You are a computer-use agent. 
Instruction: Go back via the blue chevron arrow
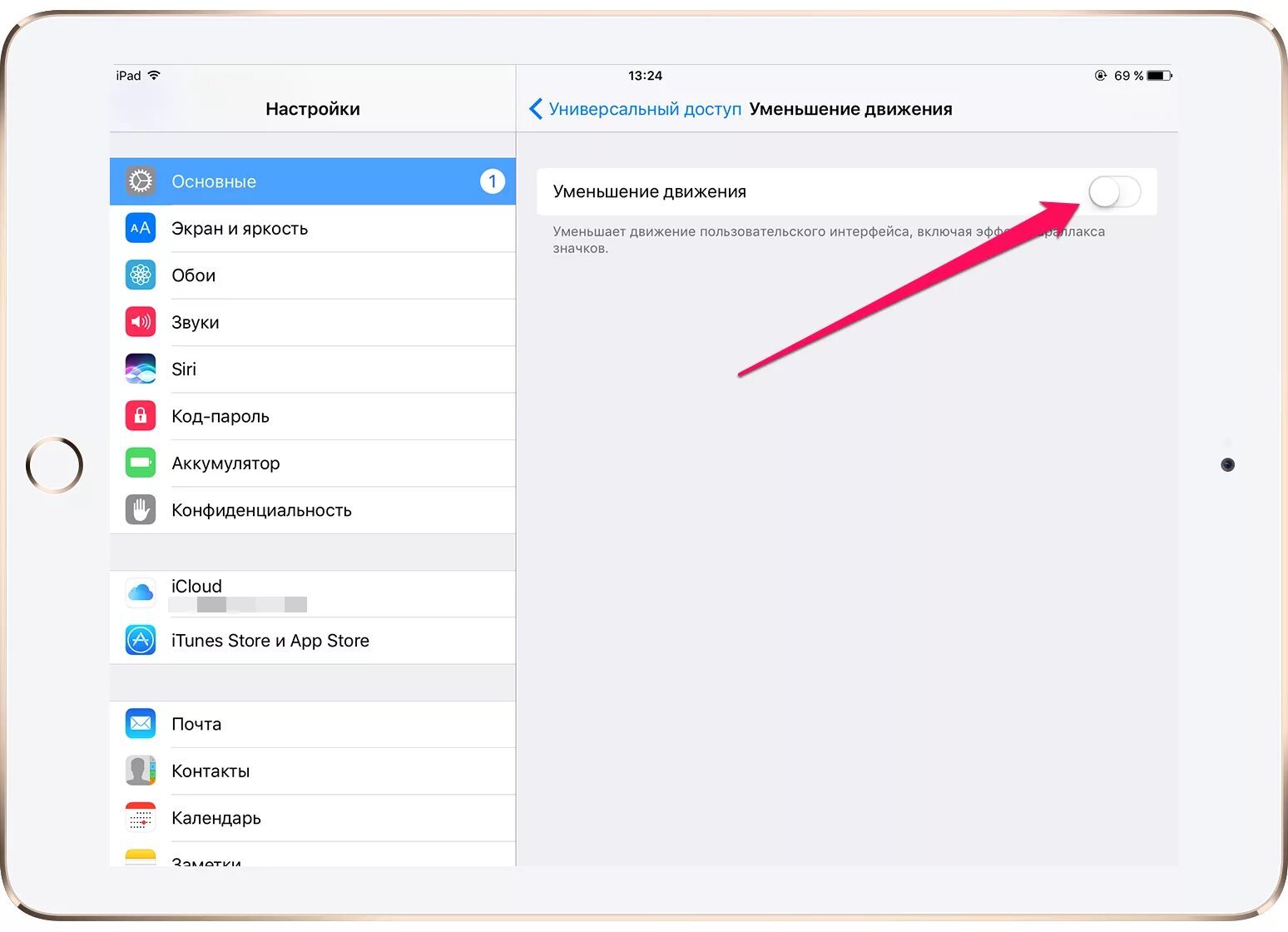(536, 109)
